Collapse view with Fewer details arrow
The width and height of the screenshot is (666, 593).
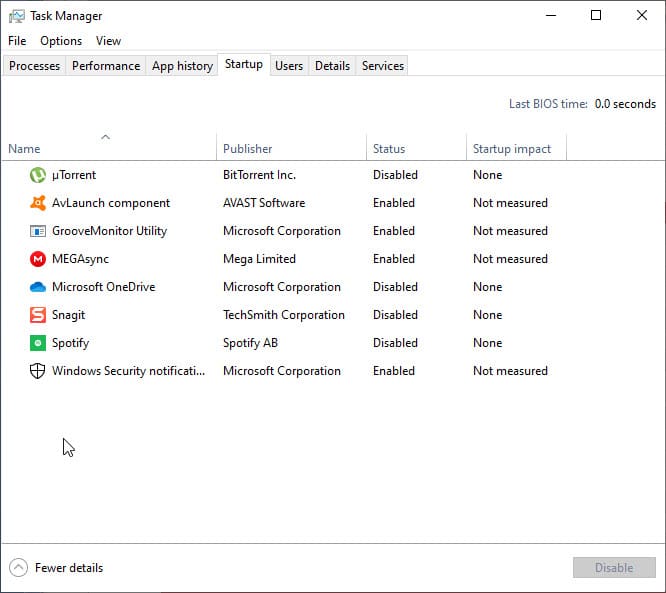pyautogui.click(x=18, y=568)
